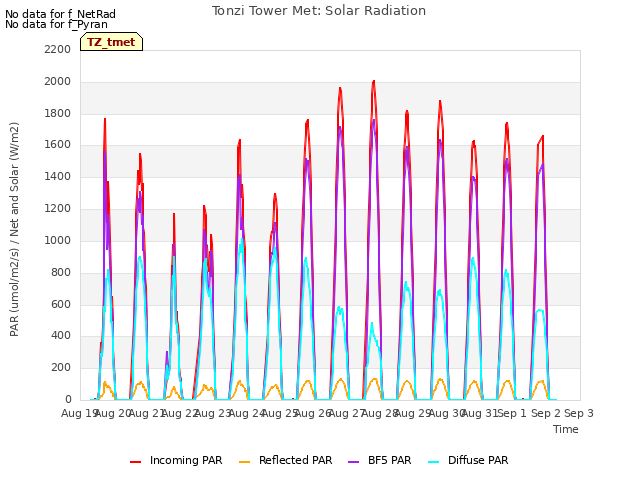Click the TZ_tmet label box
The image size is (640, 480).
click(x=111, y=42)
